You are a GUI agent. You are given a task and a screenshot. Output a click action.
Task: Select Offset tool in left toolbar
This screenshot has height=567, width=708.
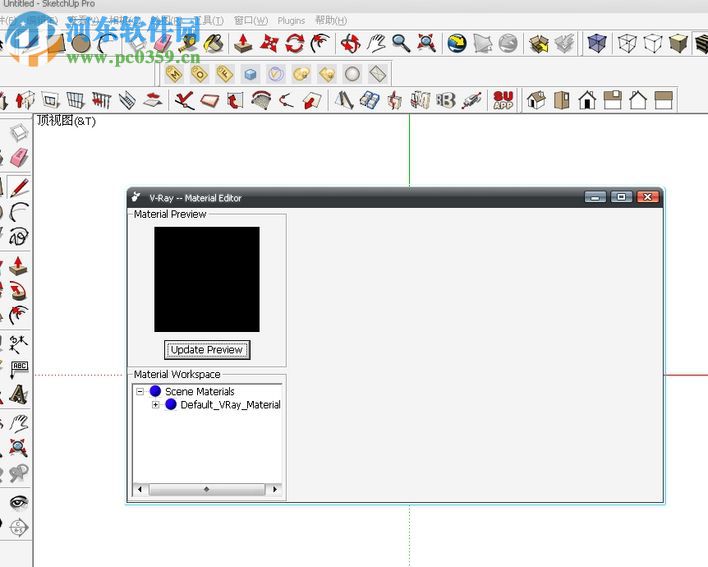[x=18, y=315]
